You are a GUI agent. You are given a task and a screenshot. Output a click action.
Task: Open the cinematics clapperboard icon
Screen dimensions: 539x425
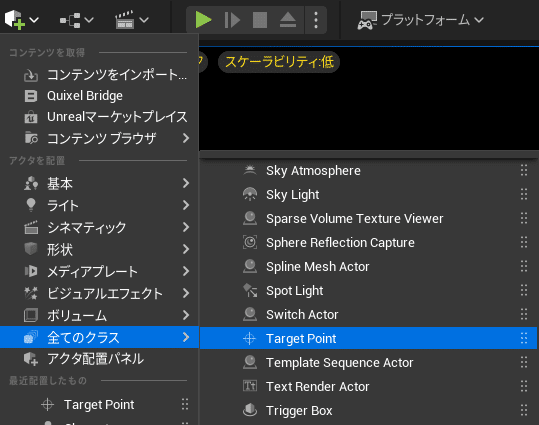coord(124,20)
